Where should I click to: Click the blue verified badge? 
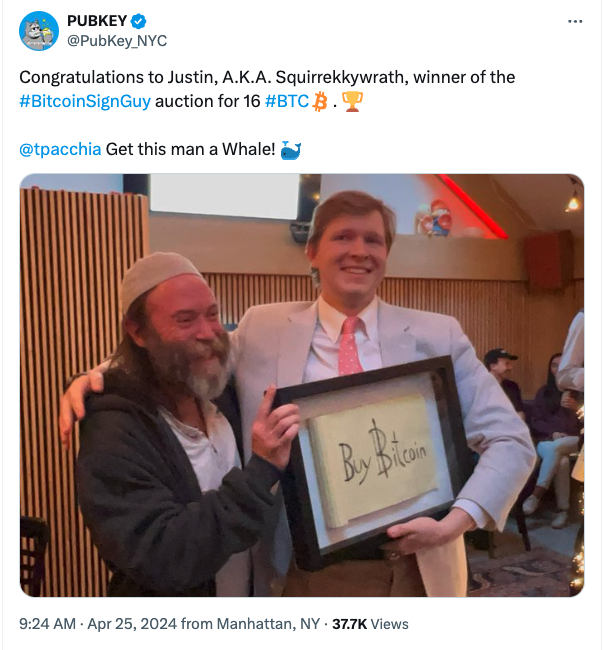(x=139, y=21)
